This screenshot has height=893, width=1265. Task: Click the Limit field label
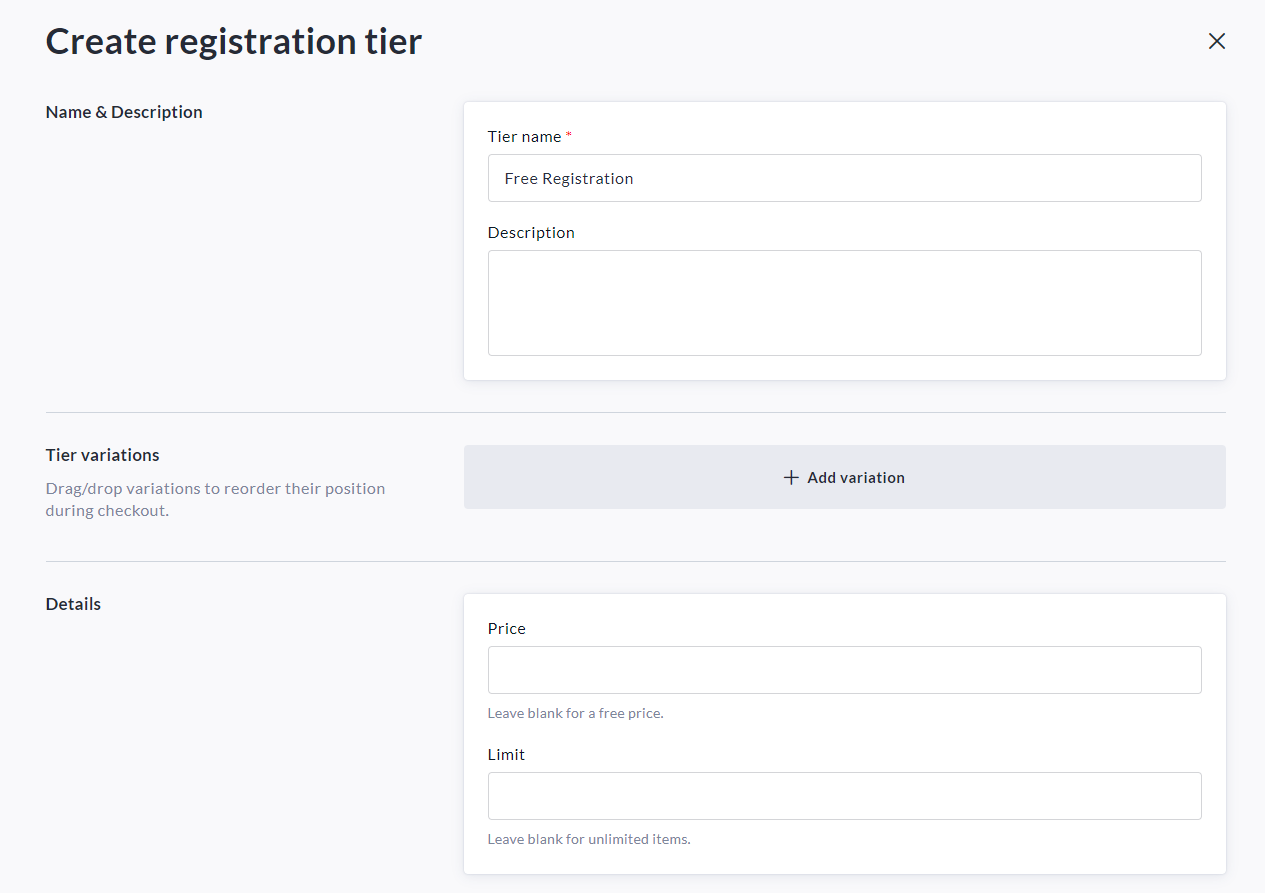pyautogui.click(x=506, y=754)
